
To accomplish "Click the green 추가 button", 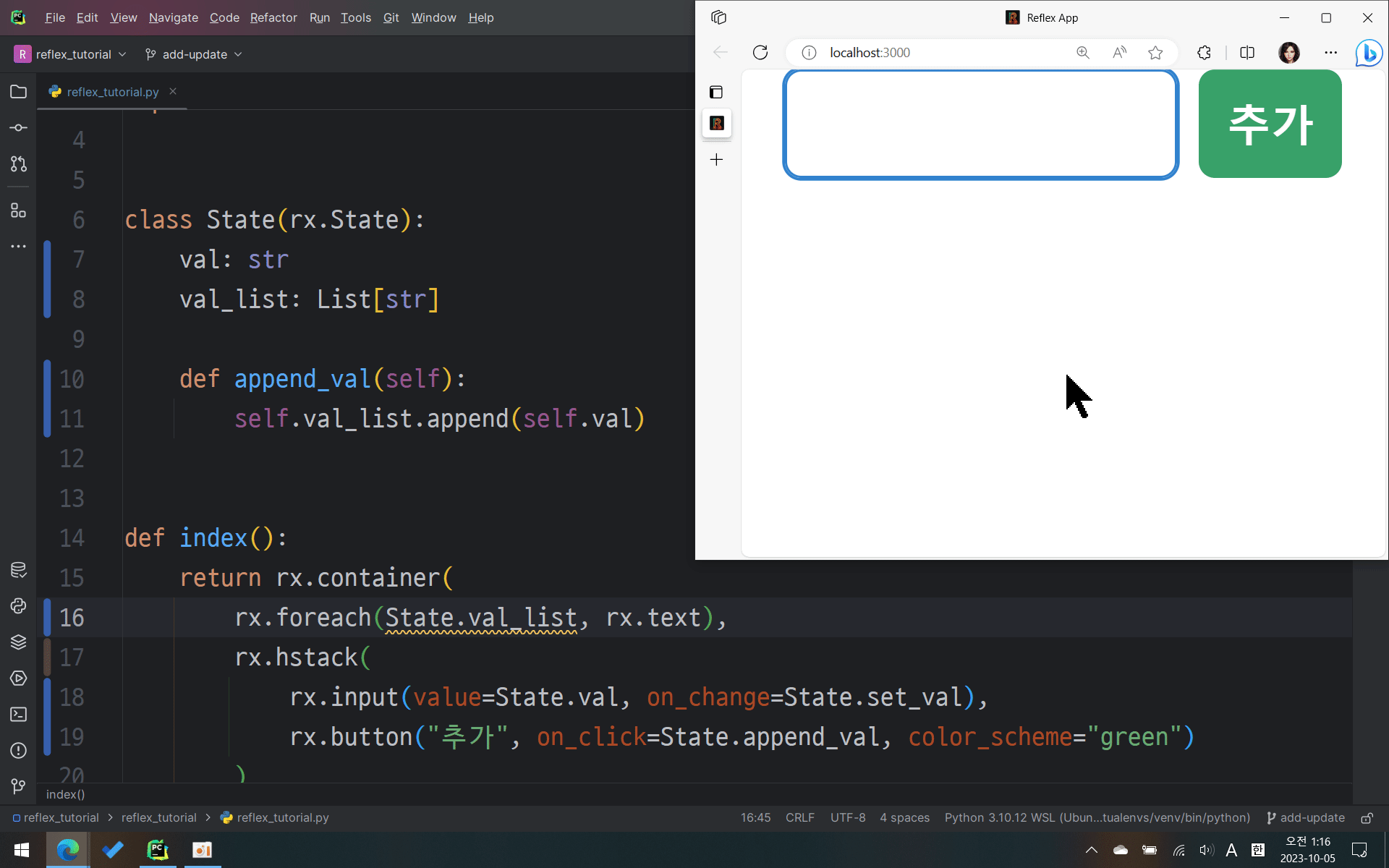I will (1270, 124).
